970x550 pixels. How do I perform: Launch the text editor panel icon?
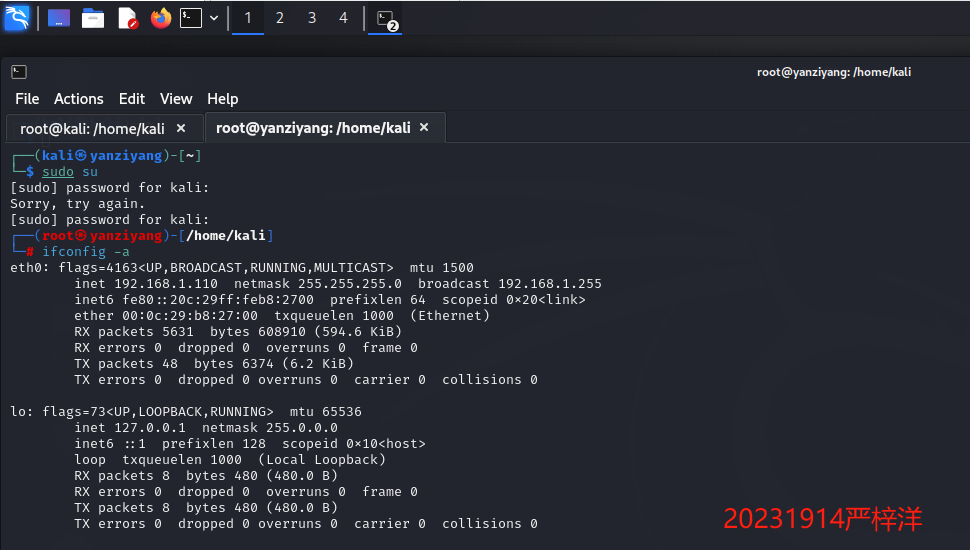pos(127,18)
